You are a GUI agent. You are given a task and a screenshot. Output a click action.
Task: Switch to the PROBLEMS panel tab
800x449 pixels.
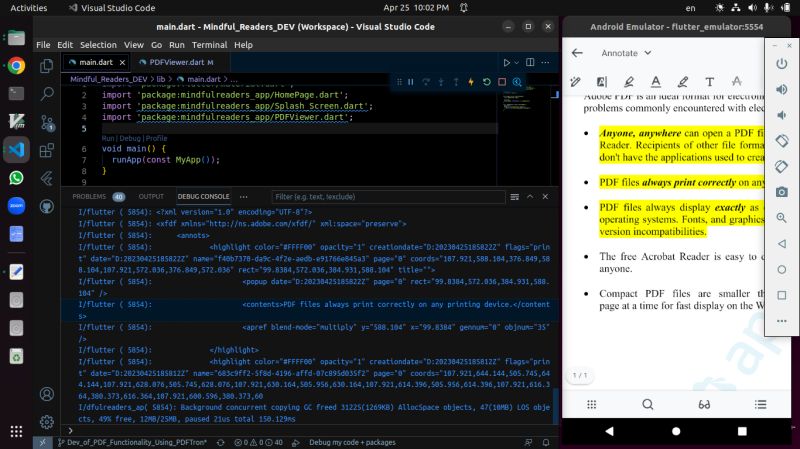tap(98, 196)
